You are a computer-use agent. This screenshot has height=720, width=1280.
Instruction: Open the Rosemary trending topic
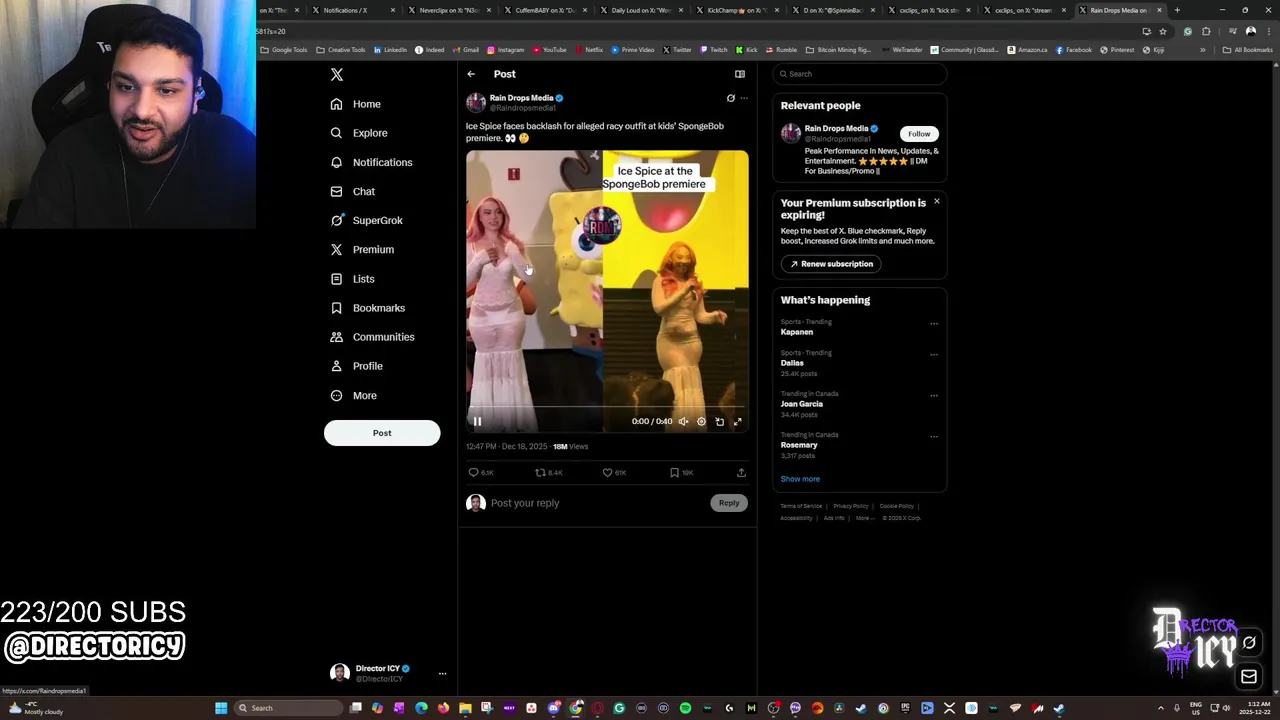pyautogui.click(x=799, y=445)
